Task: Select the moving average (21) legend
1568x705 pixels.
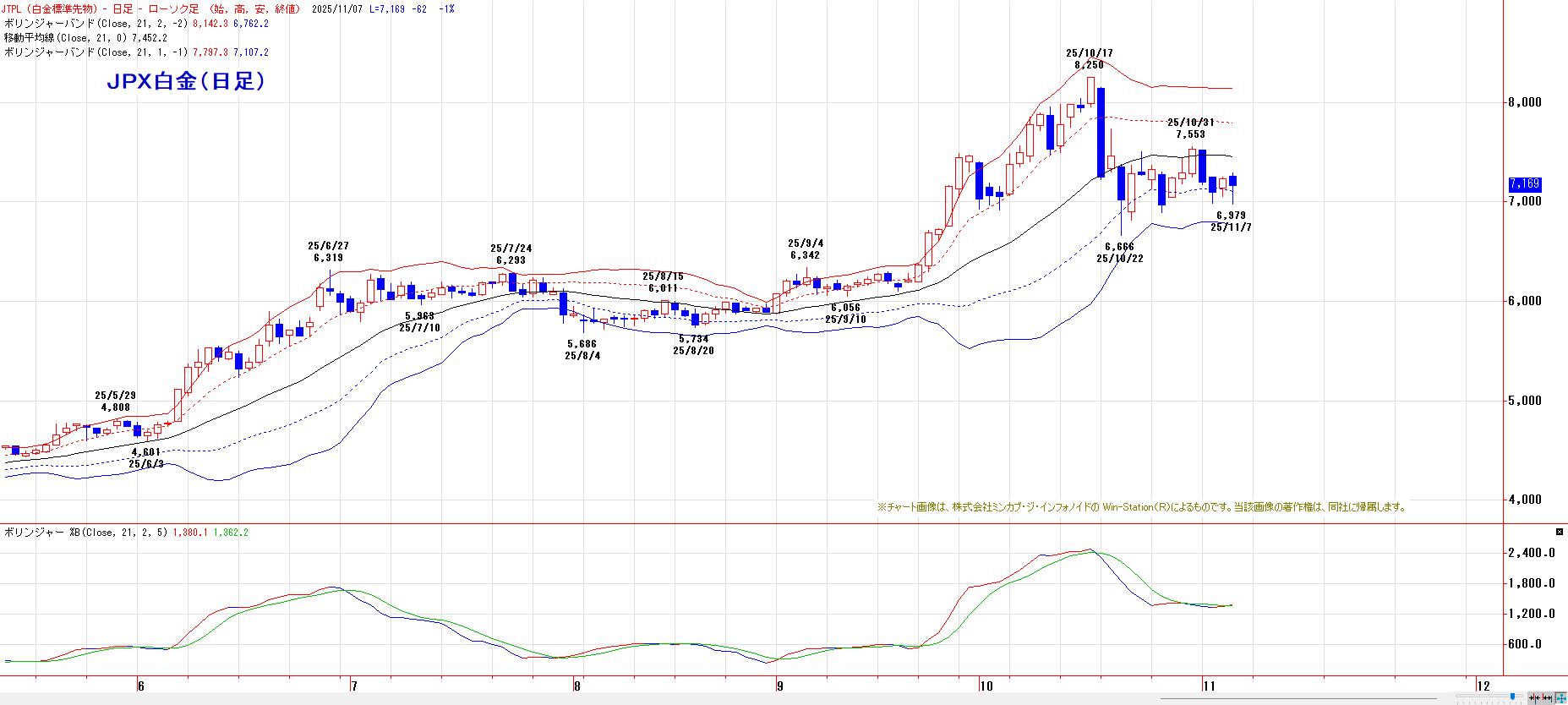Action: tap(85, 37)
